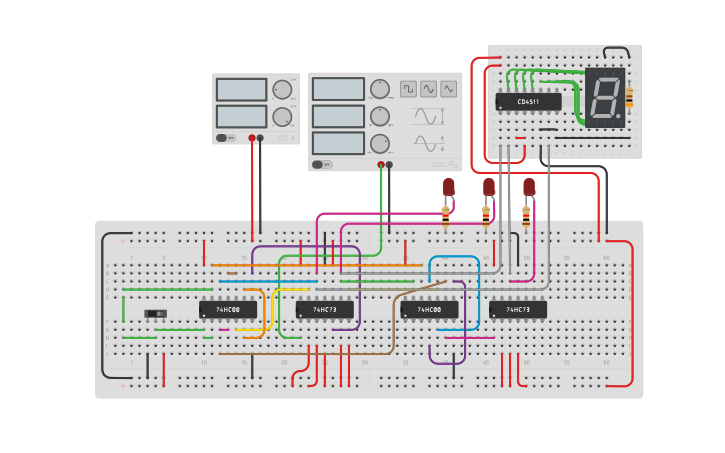Click the function generator's top frequency knob

379,89
